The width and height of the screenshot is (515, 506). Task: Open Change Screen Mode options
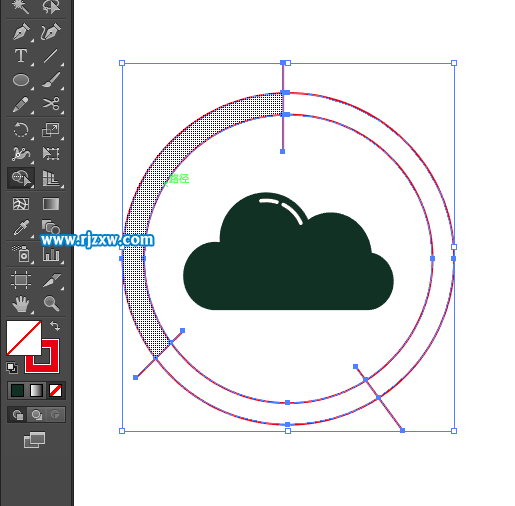tap(34, 440)
